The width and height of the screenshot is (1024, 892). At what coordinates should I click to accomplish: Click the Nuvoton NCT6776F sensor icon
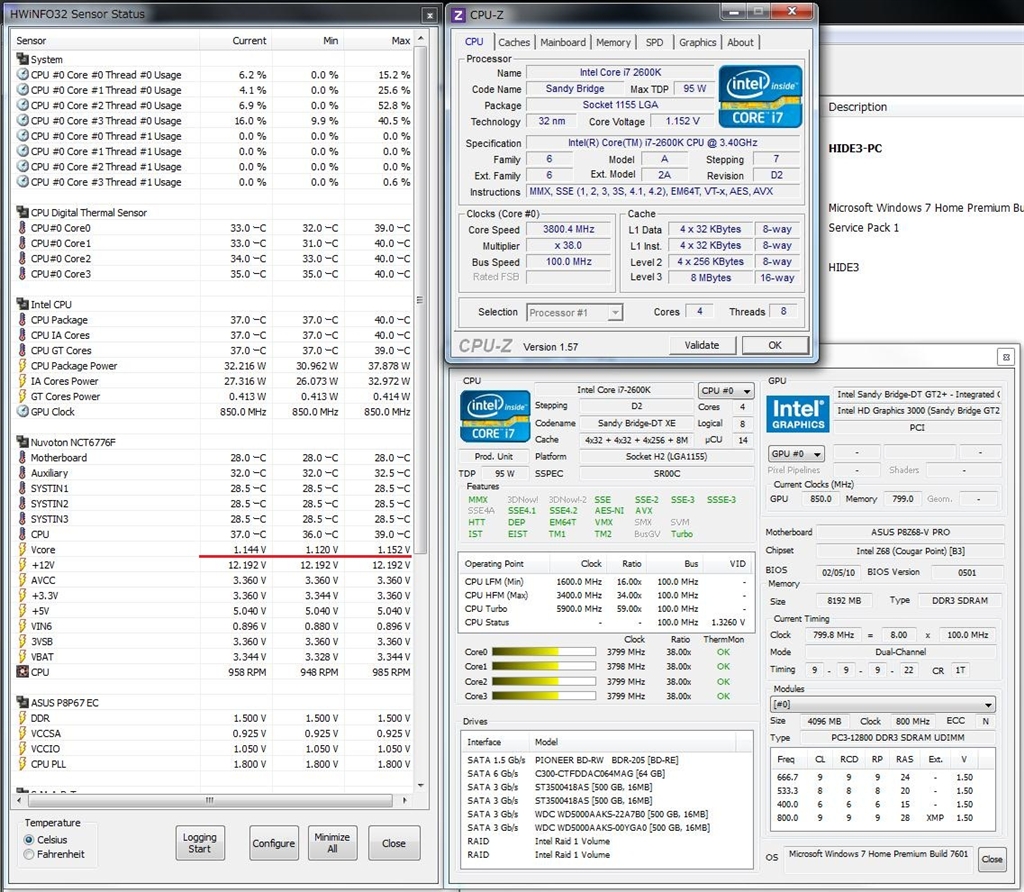(x=23, y=442)
